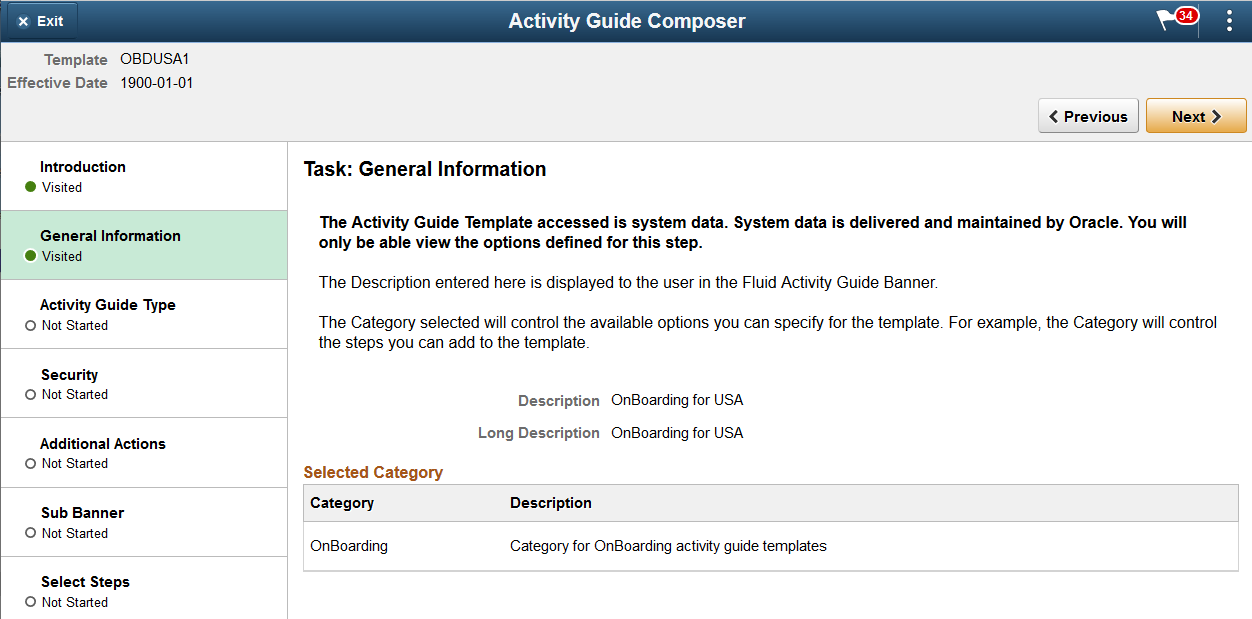Open the Actions kebab menu
The width and height of the screenshot is (1252, 619).
pyautogui.click(x=1229, y=20)
